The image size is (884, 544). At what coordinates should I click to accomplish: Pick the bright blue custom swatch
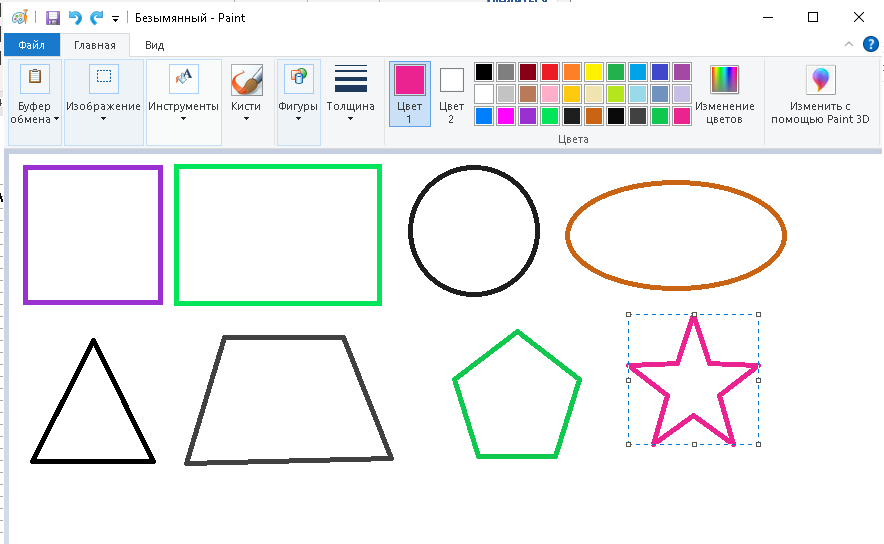484,116
